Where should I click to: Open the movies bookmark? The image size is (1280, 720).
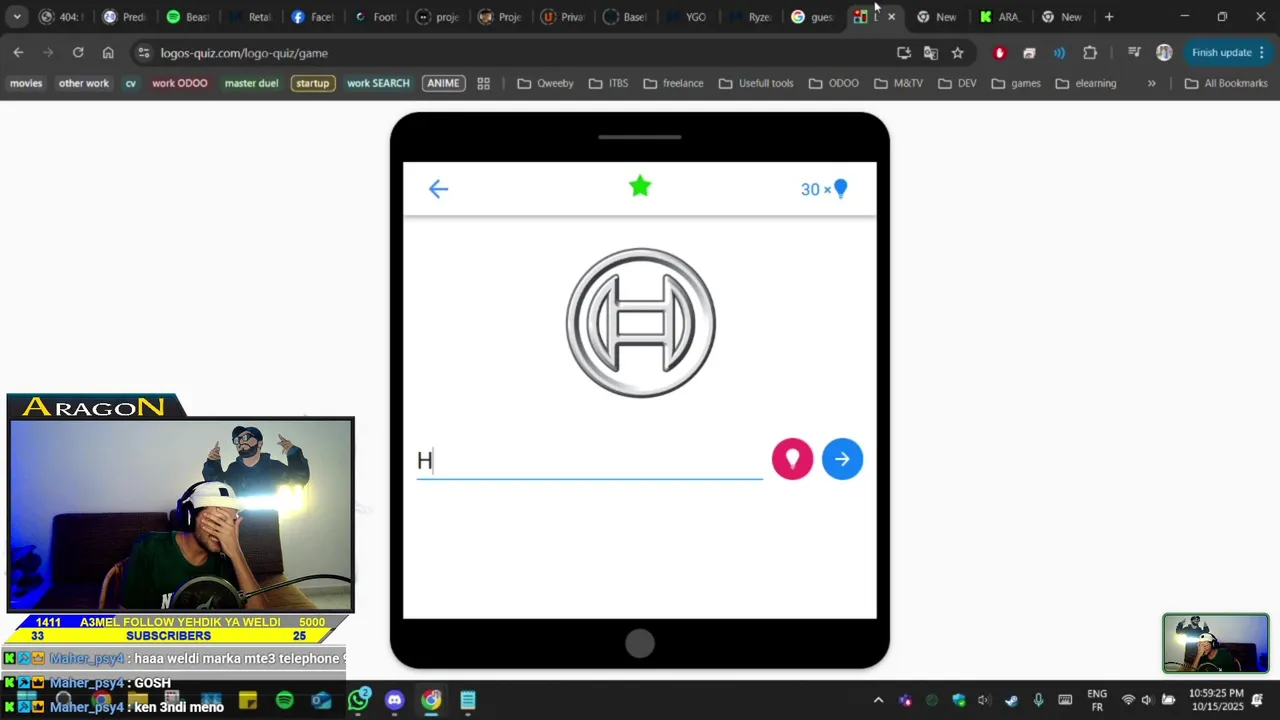click(26, 83)
